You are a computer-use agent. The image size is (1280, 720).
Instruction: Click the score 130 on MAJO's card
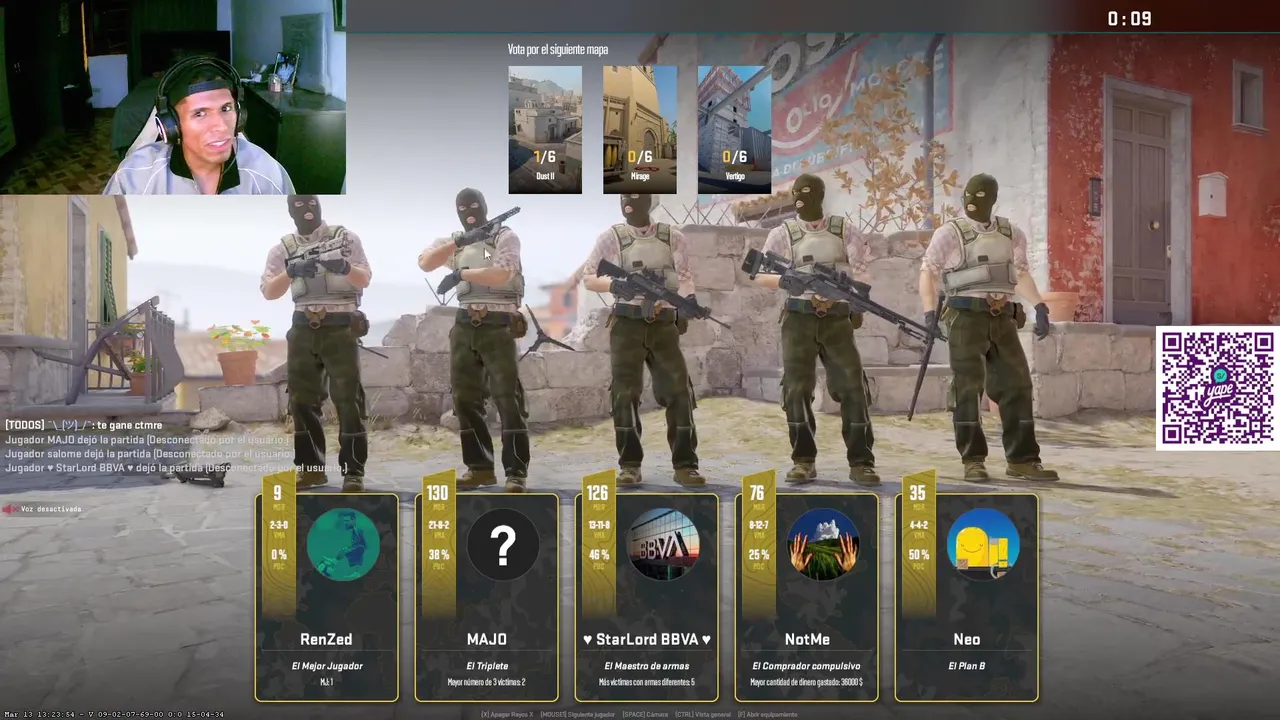pos(437,493)
